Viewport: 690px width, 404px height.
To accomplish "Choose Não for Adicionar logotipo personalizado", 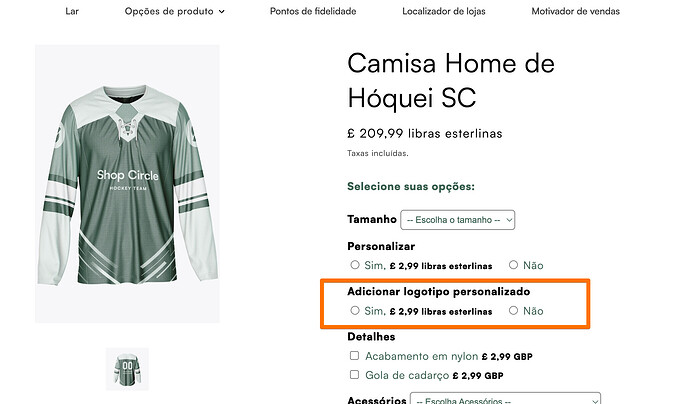I will pos(513,311).
